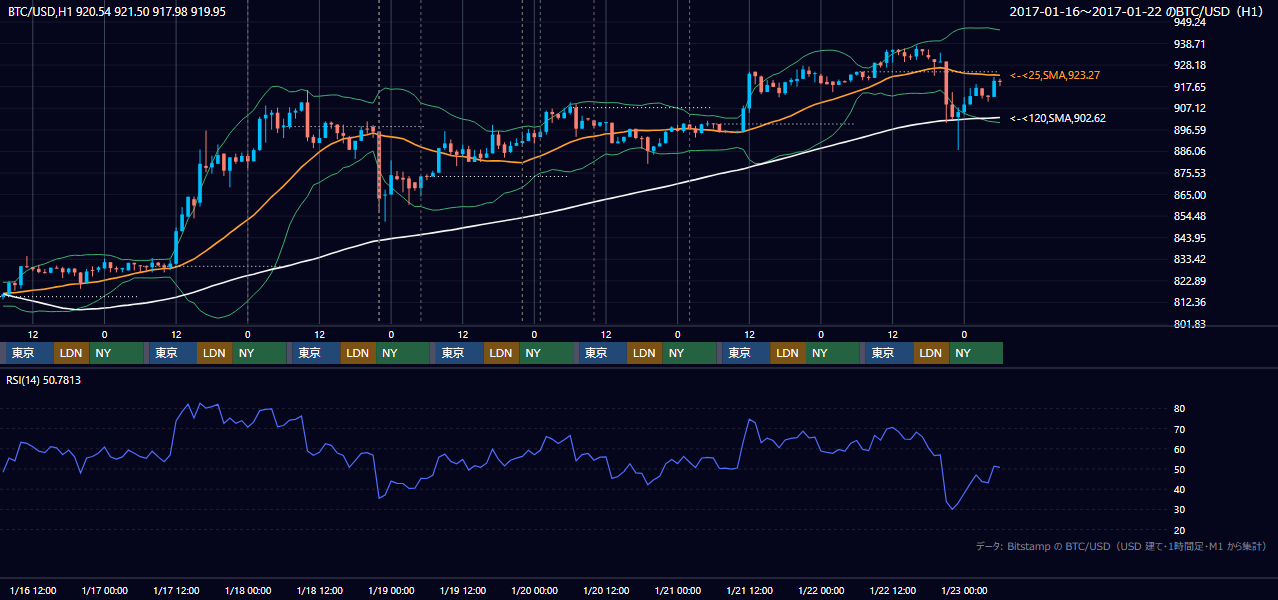Click RSI axis level 50
Viewport: 1278px width, 600px height.
[x=1179, y=469]
